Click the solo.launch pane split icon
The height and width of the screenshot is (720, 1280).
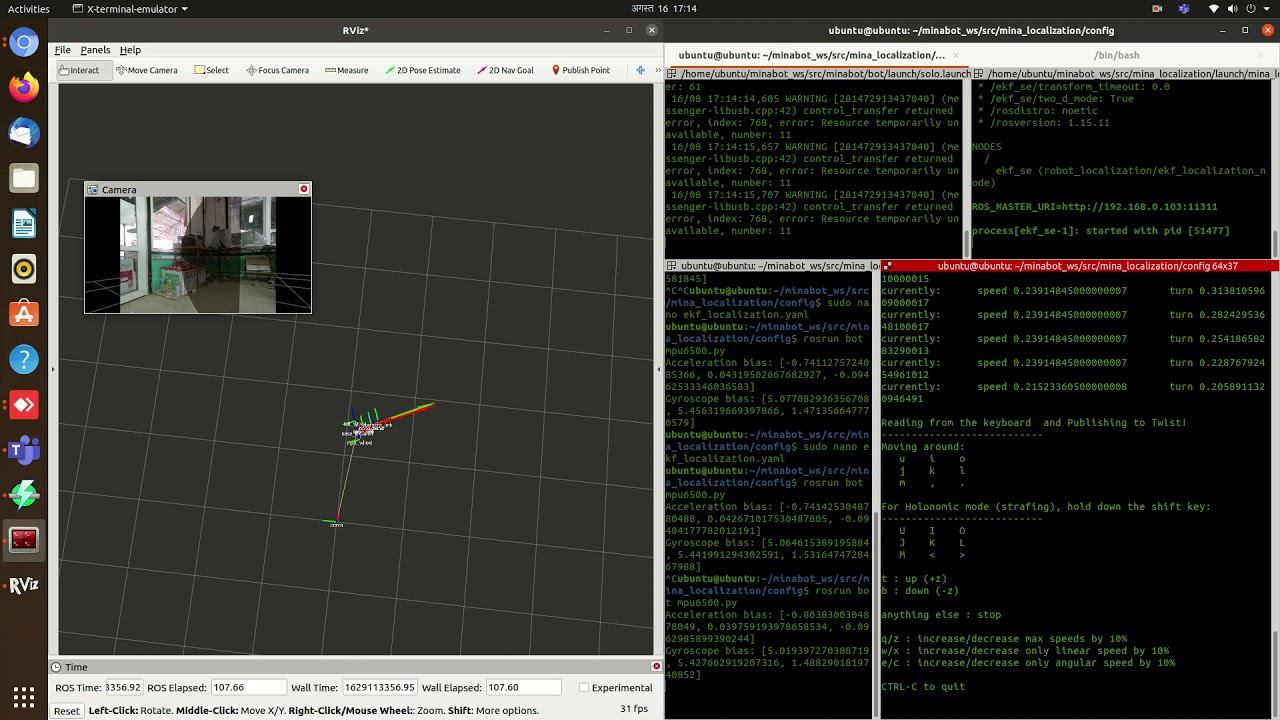pyautogui.click(x=670, y=74)
